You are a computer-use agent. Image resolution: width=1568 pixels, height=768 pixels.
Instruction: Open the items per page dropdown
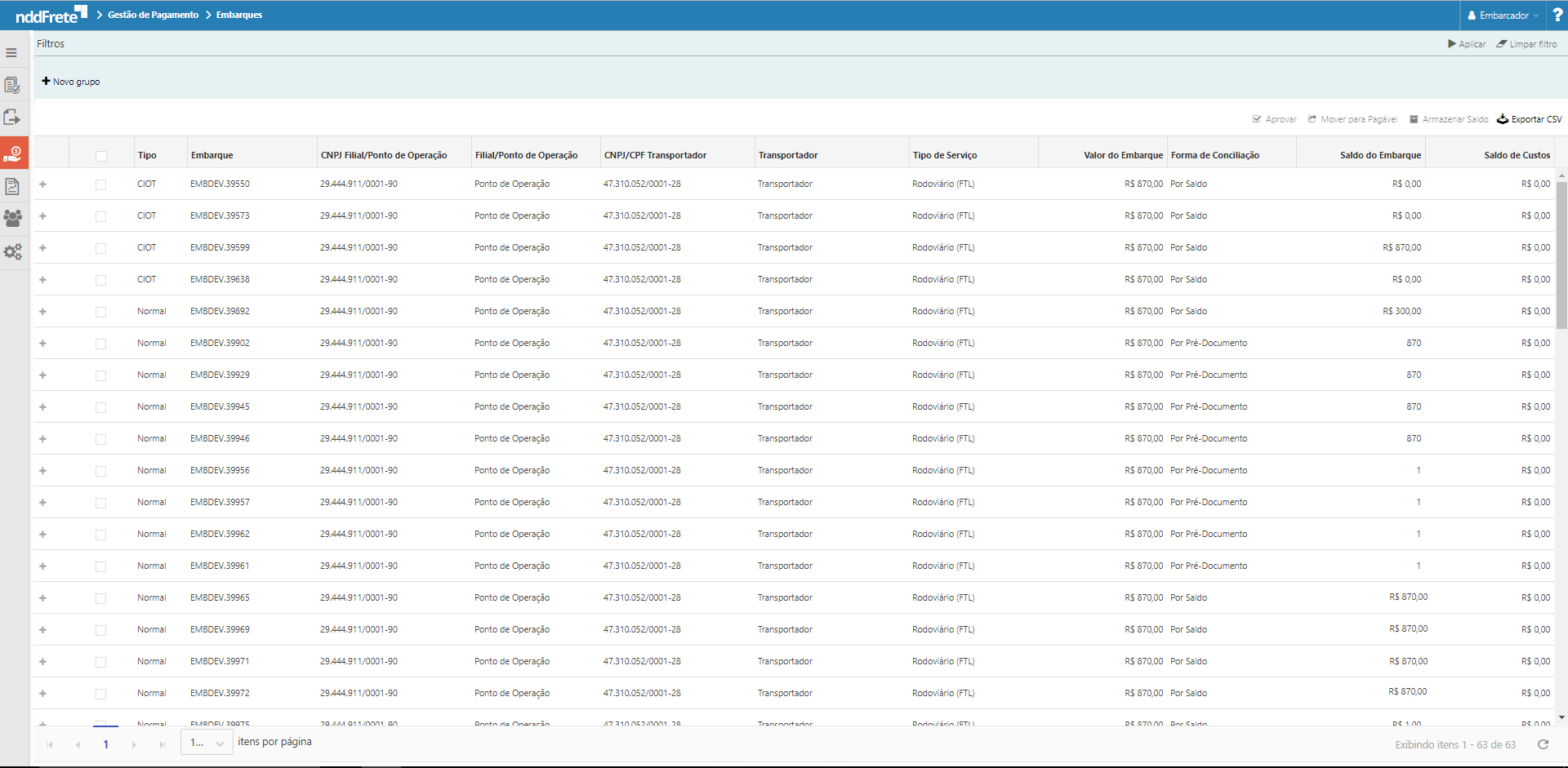click(207, 743)
